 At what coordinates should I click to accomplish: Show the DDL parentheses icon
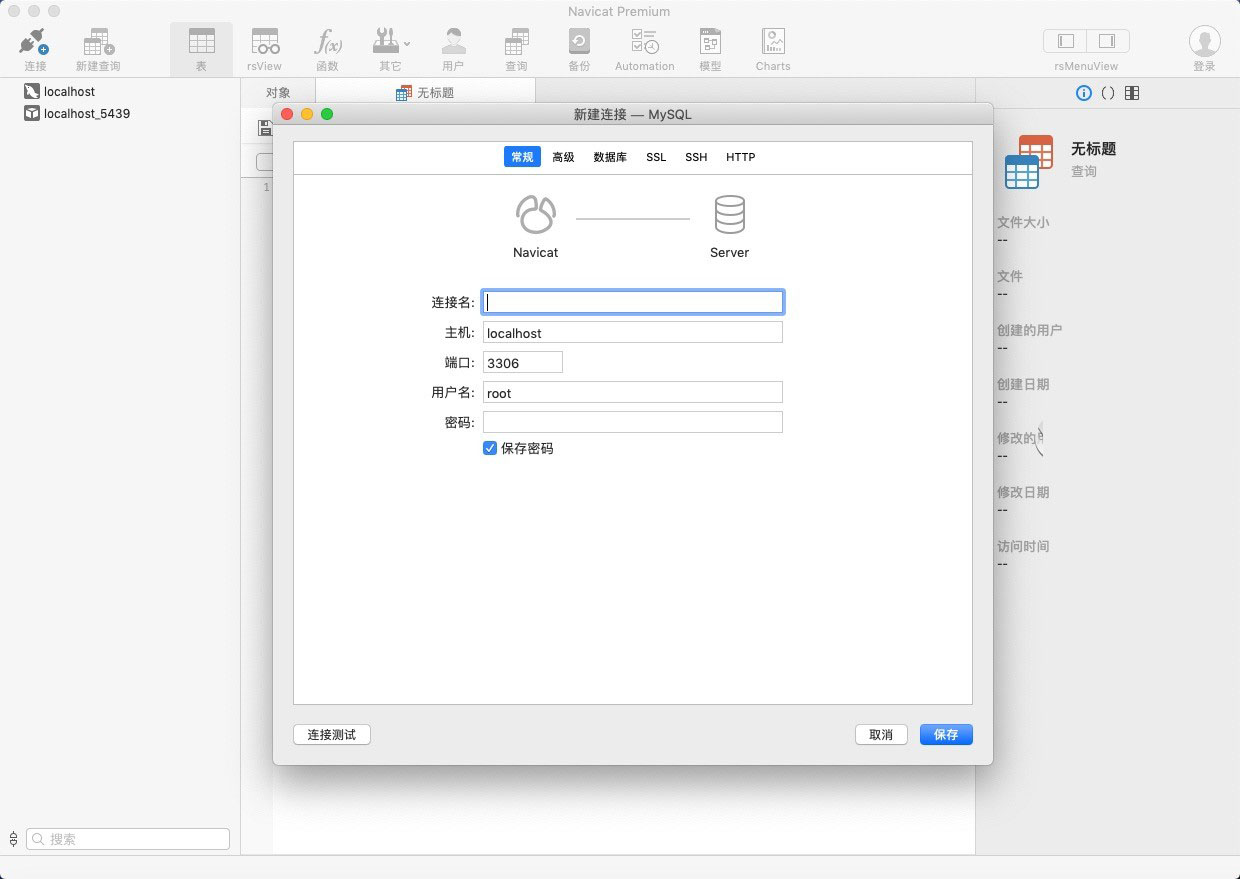(1108, 93)
